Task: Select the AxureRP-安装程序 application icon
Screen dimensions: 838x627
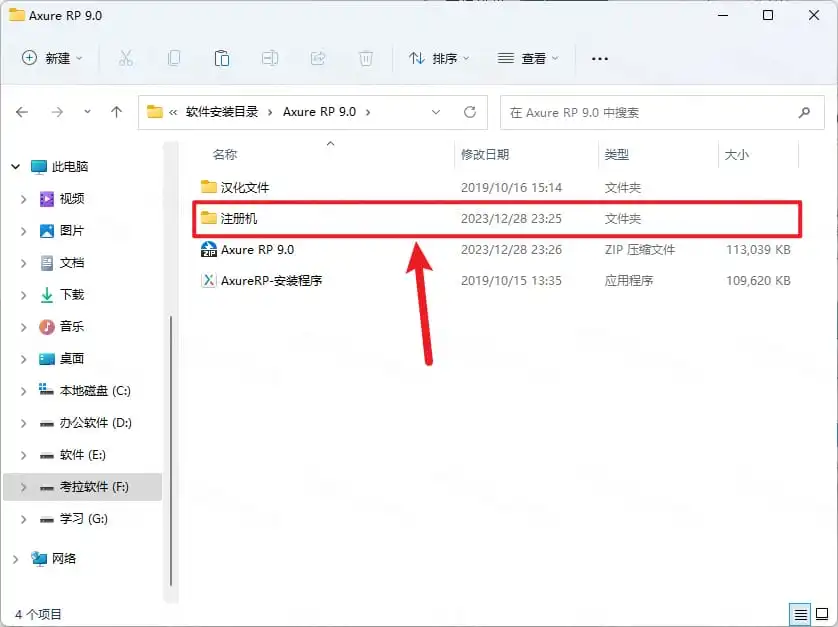Action: (x=208, y=280)
